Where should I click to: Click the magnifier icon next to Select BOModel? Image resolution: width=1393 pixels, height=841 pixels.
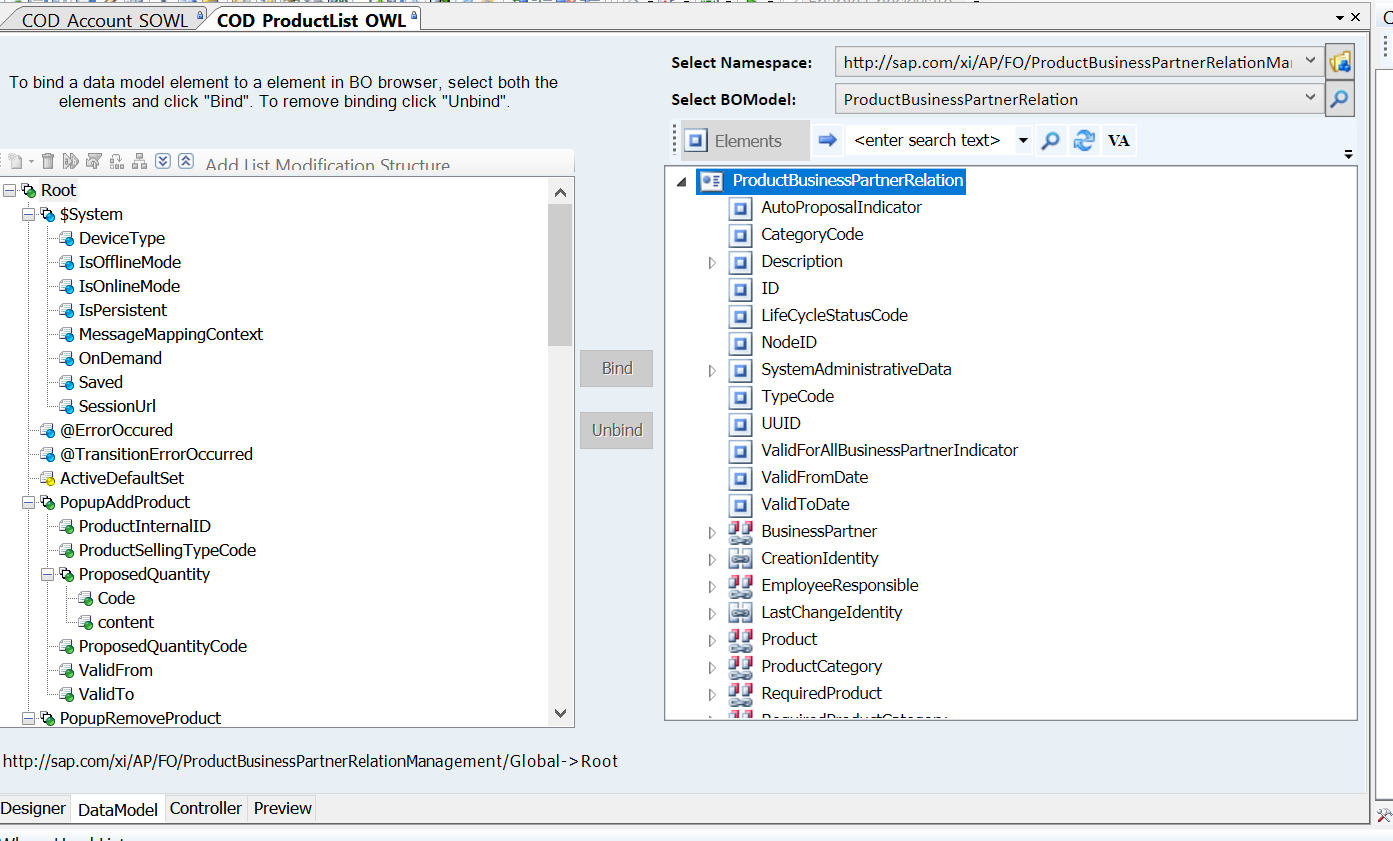click(1340, 99)
